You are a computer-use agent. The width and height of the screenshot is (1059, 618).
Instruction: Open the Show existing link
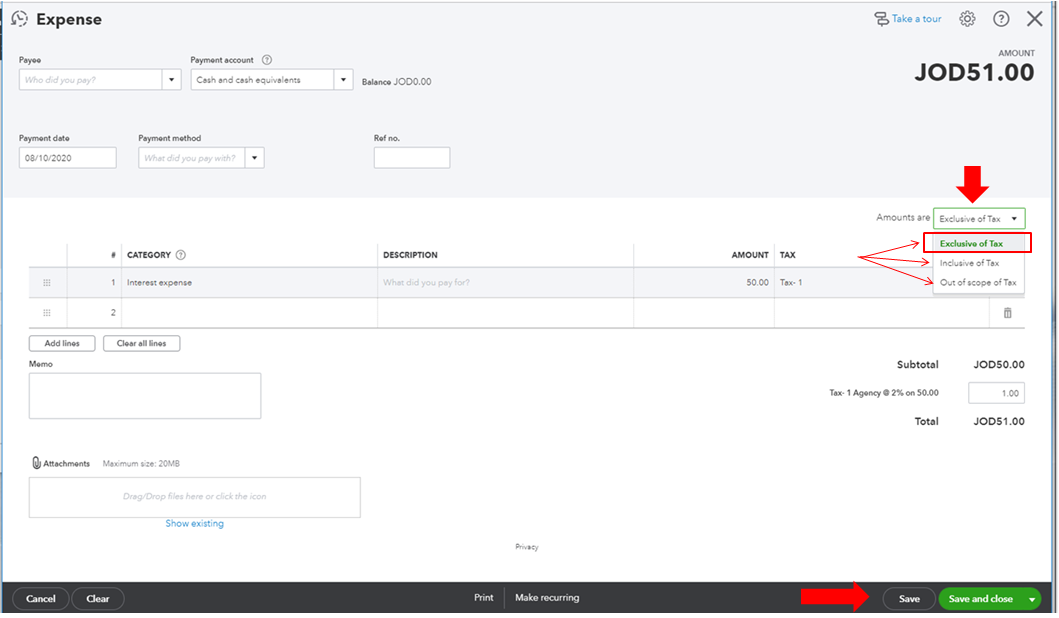coord(194,524)
